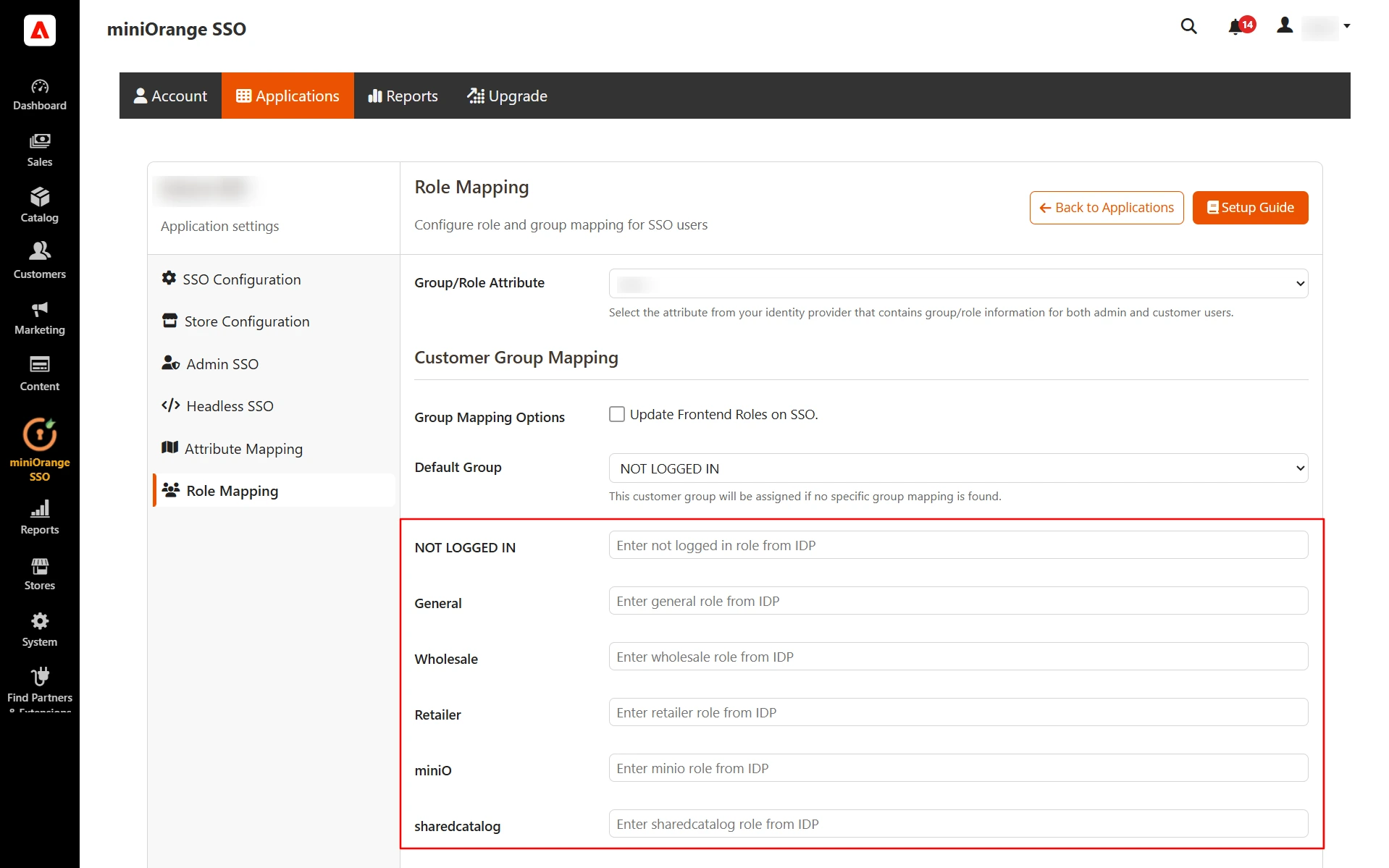
Task: Toggle Update Frontend Roles on SSO checkbox
Action: click(x=616, y=414)
